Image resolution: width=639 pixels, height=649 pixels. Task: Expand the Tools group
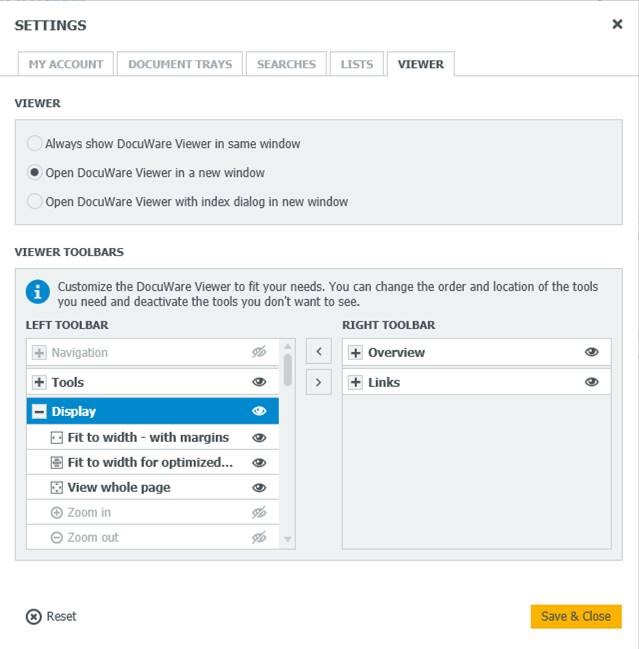[39, 382]
